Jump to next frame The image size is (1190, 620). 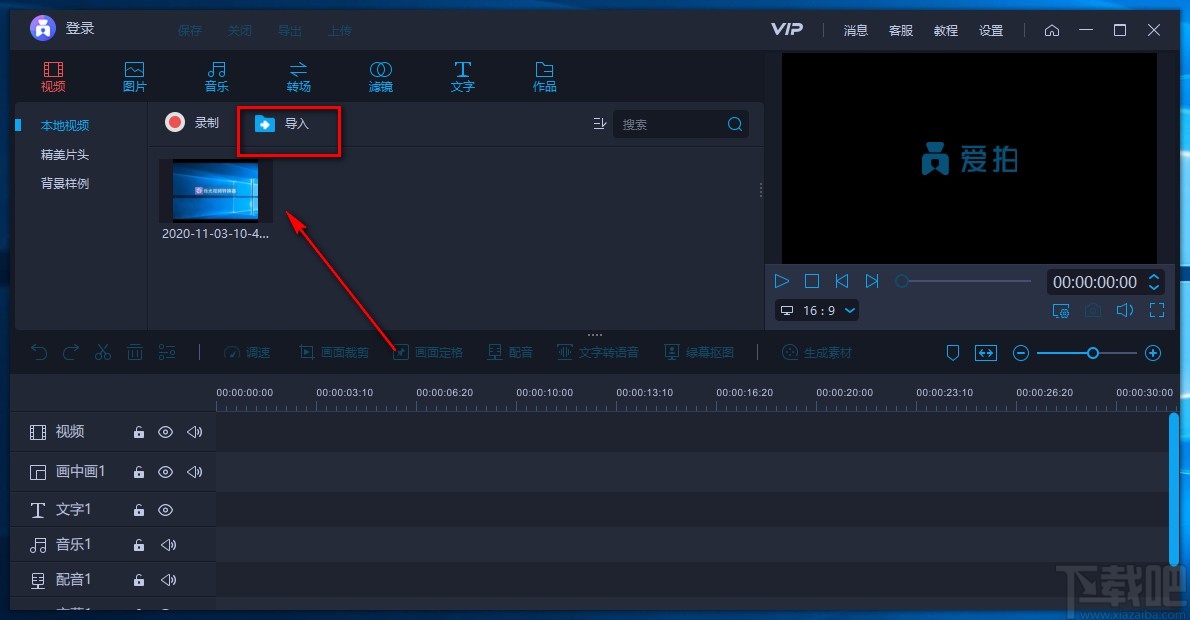point(872,281)
